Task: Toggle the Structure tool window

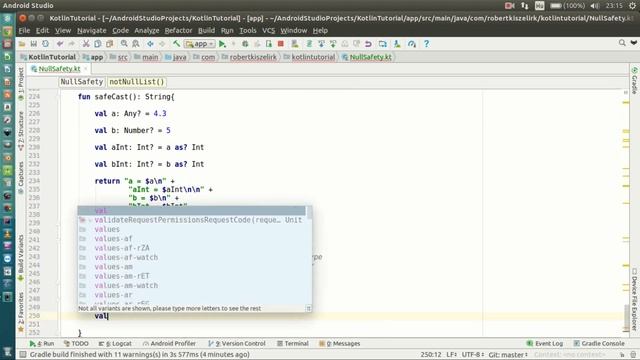Action: [21, 131]
